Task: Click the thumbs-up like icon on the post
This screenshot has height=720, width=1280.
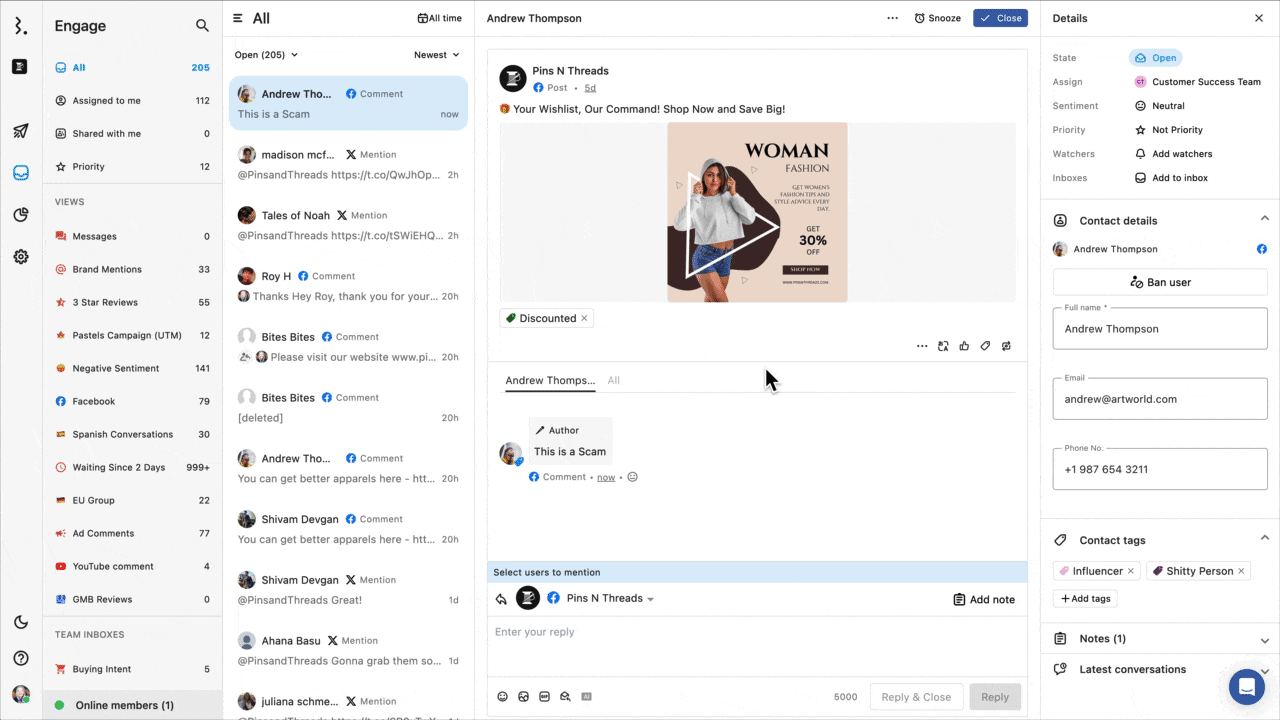Action: click(x=964, y=346)
